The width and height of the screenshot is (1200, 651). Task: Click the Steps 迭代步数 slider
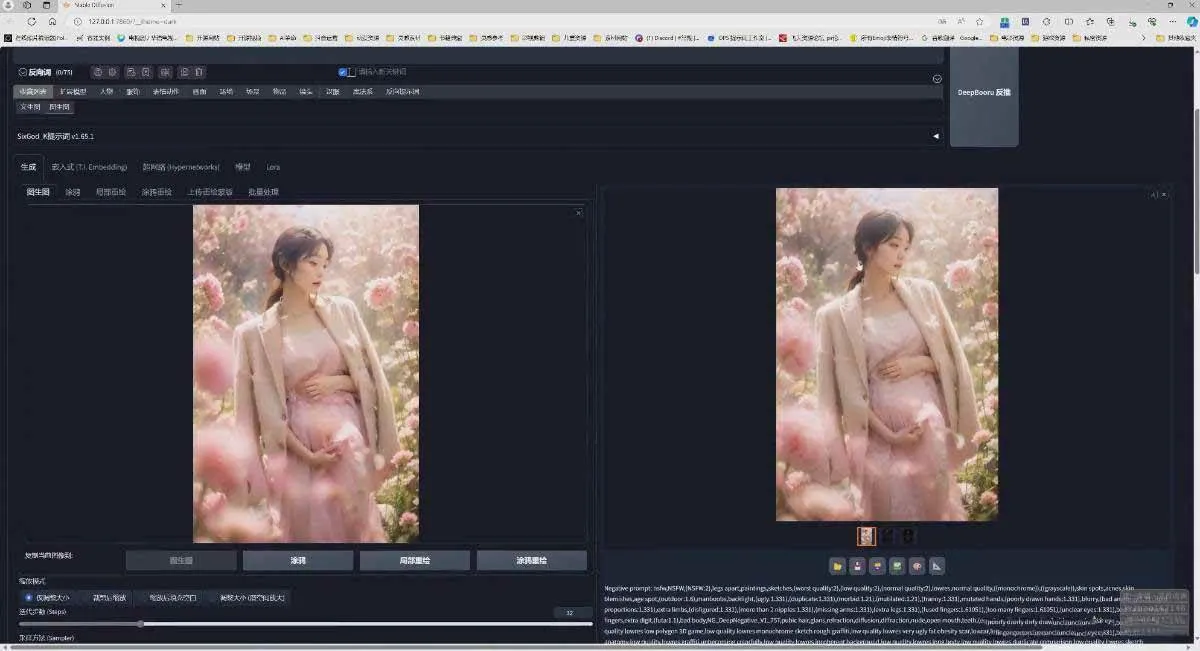click(140, 623)
